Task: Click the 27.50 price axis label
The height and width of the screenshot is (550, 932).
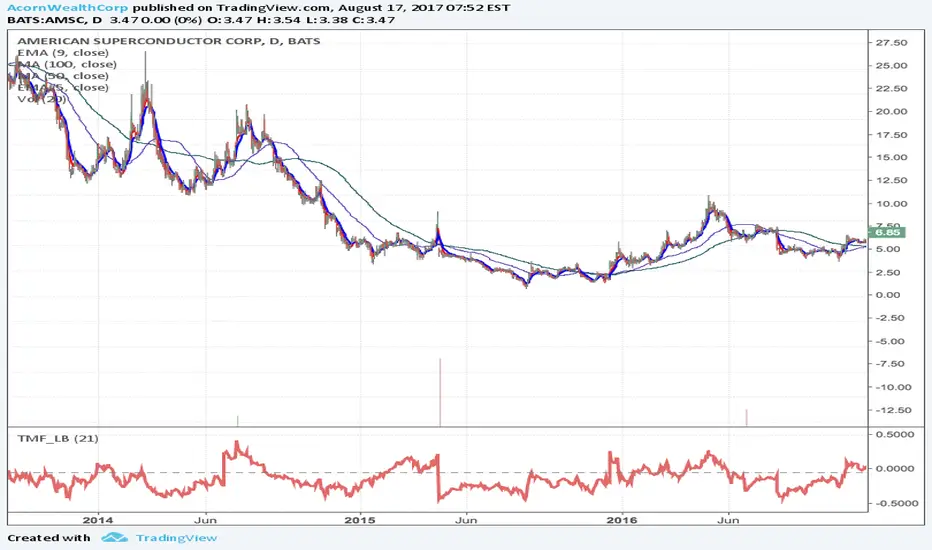Action: [892, 43]
